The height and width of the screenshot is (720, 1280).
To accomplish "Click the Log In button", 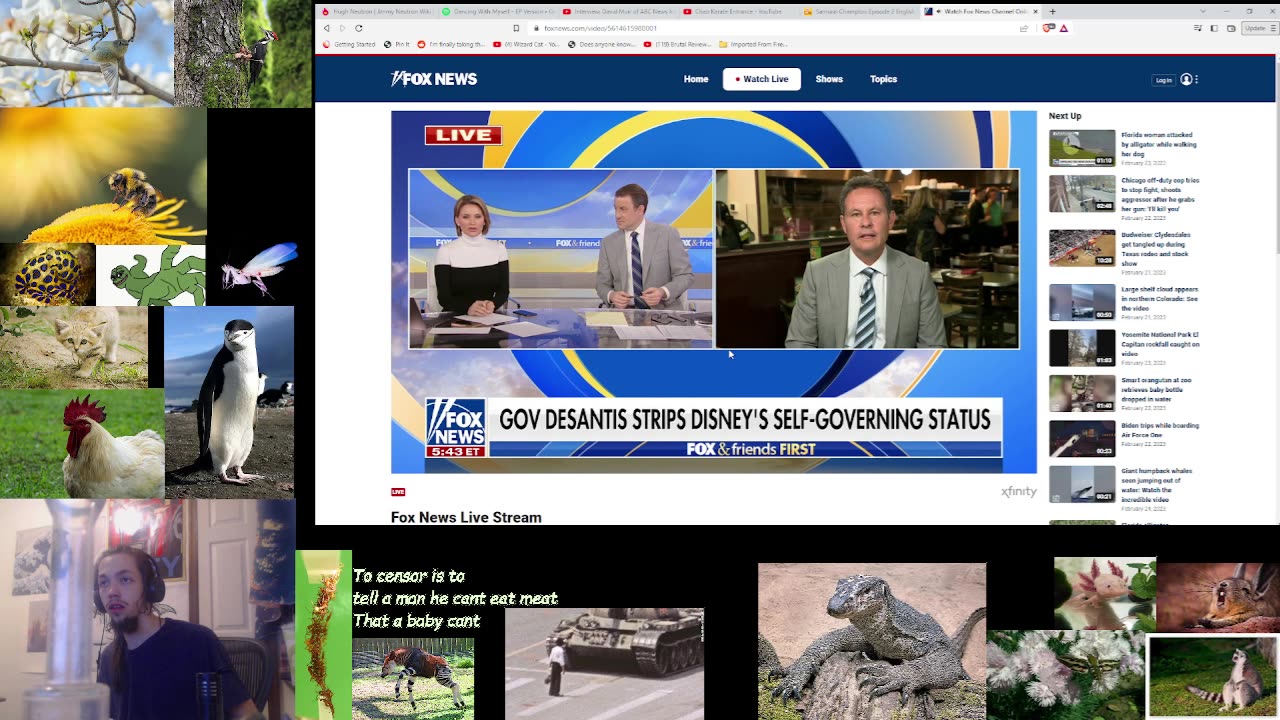I will click(x=1164, y=80).
